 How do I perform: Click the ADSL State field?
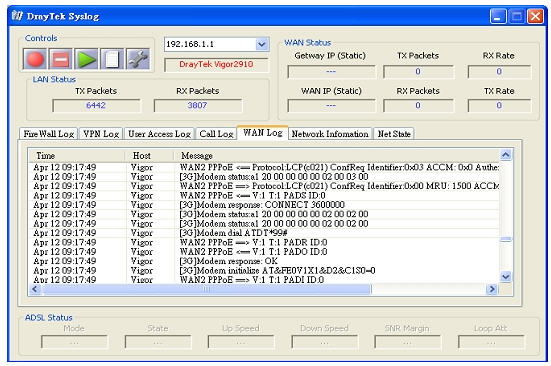point(158,342)
